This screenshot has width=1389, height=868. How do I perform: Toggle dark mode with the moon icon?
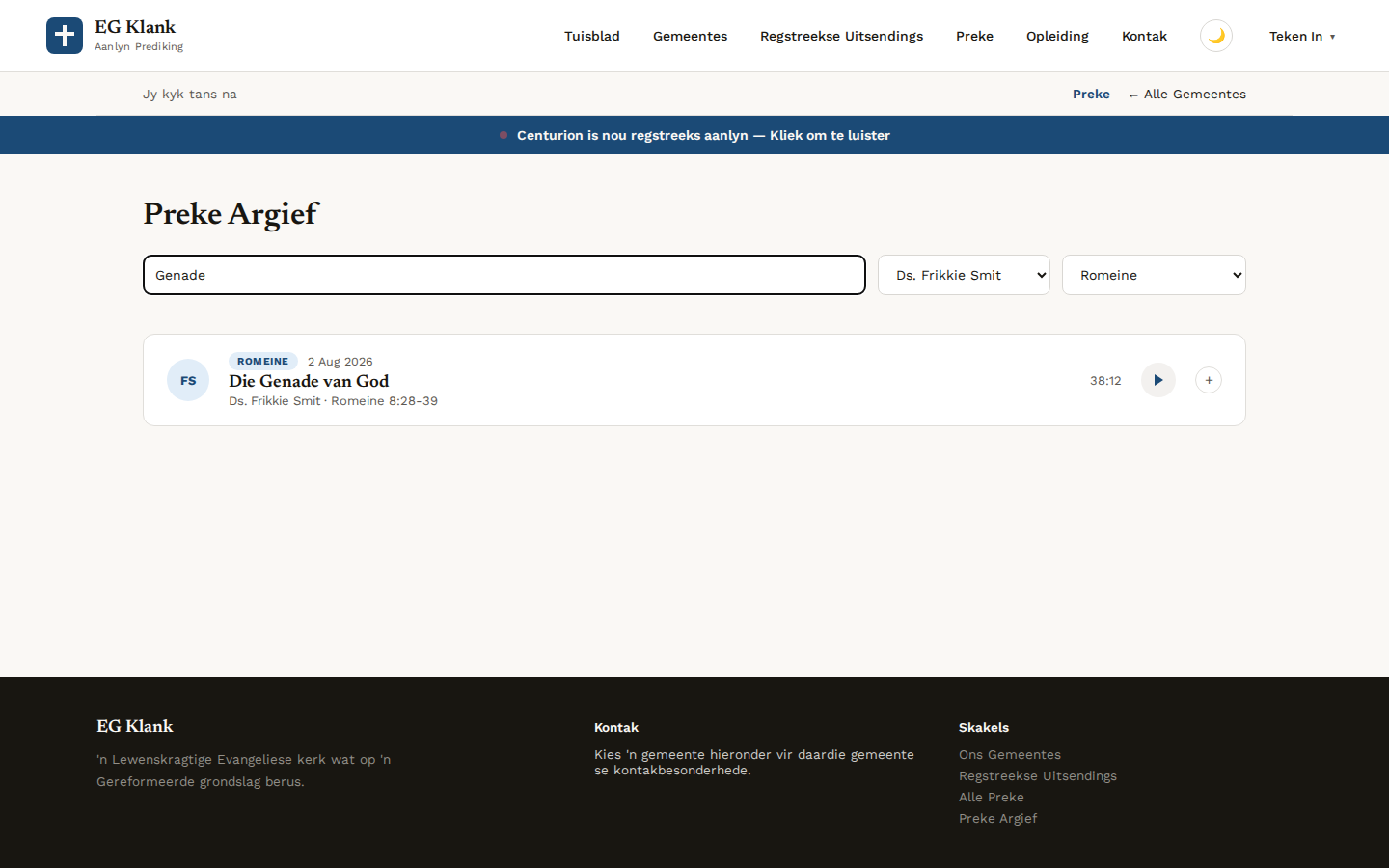click(x=1216, y=36)
